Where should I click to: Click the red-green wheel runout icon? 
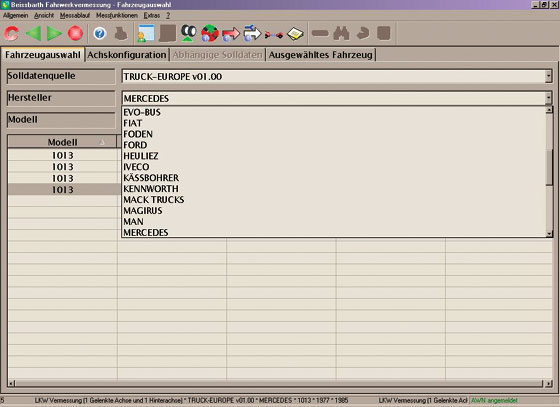point(210,34)
